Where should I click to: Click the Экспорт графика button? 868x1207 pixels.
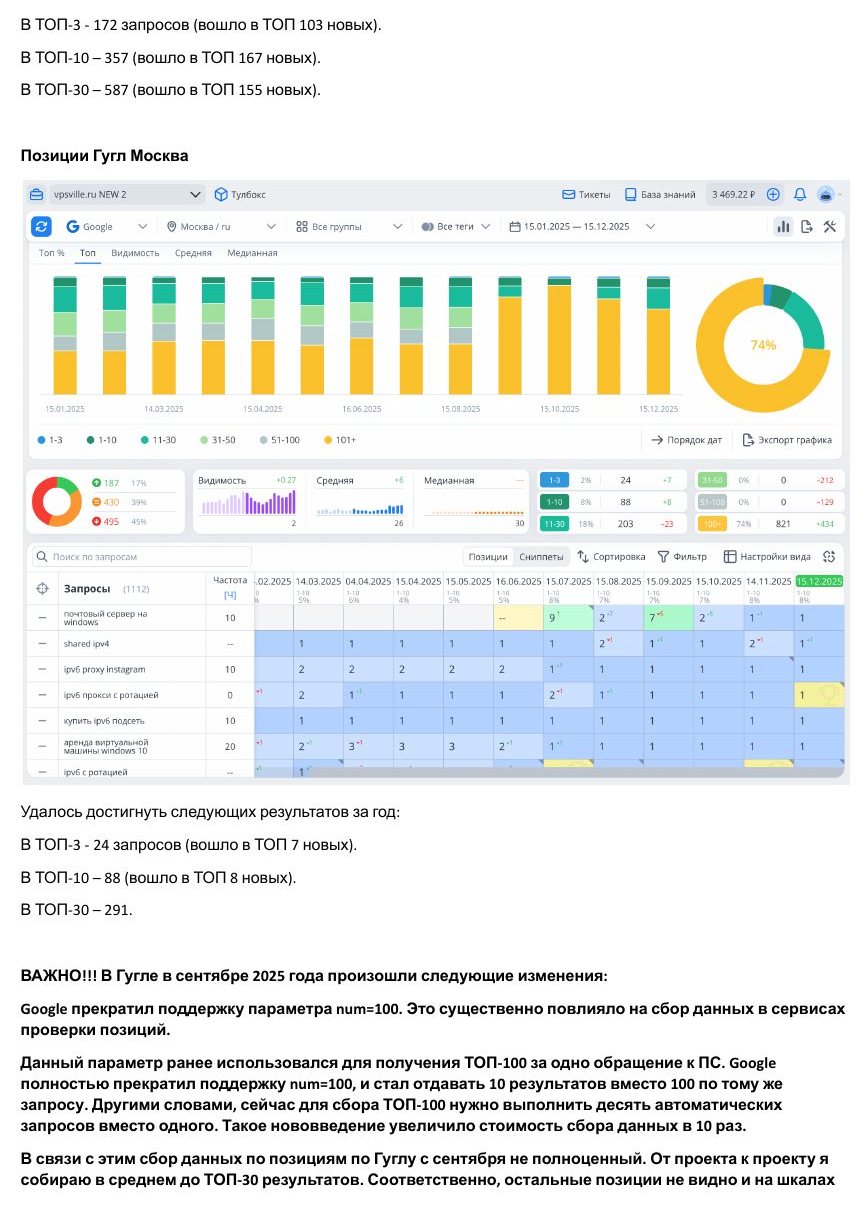click(x=786, y=439)
